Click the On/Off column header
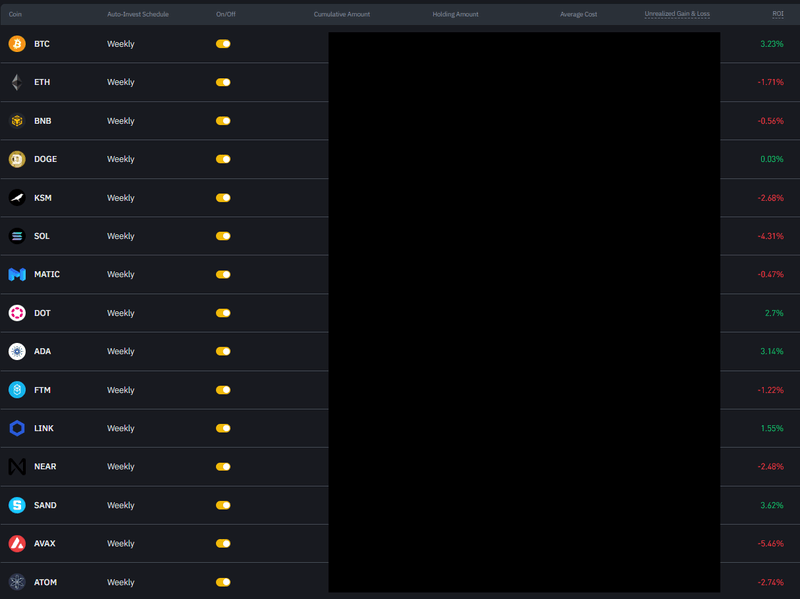This screenshot has width=800, height=599. 226,14
